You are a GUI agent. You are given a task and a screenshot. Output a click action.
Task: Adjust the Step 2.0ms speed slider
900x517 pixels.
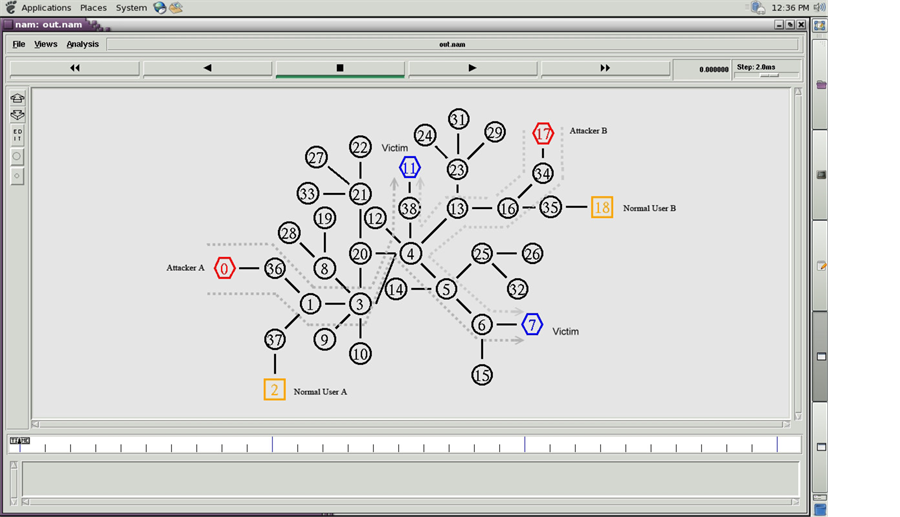[769, 76]
